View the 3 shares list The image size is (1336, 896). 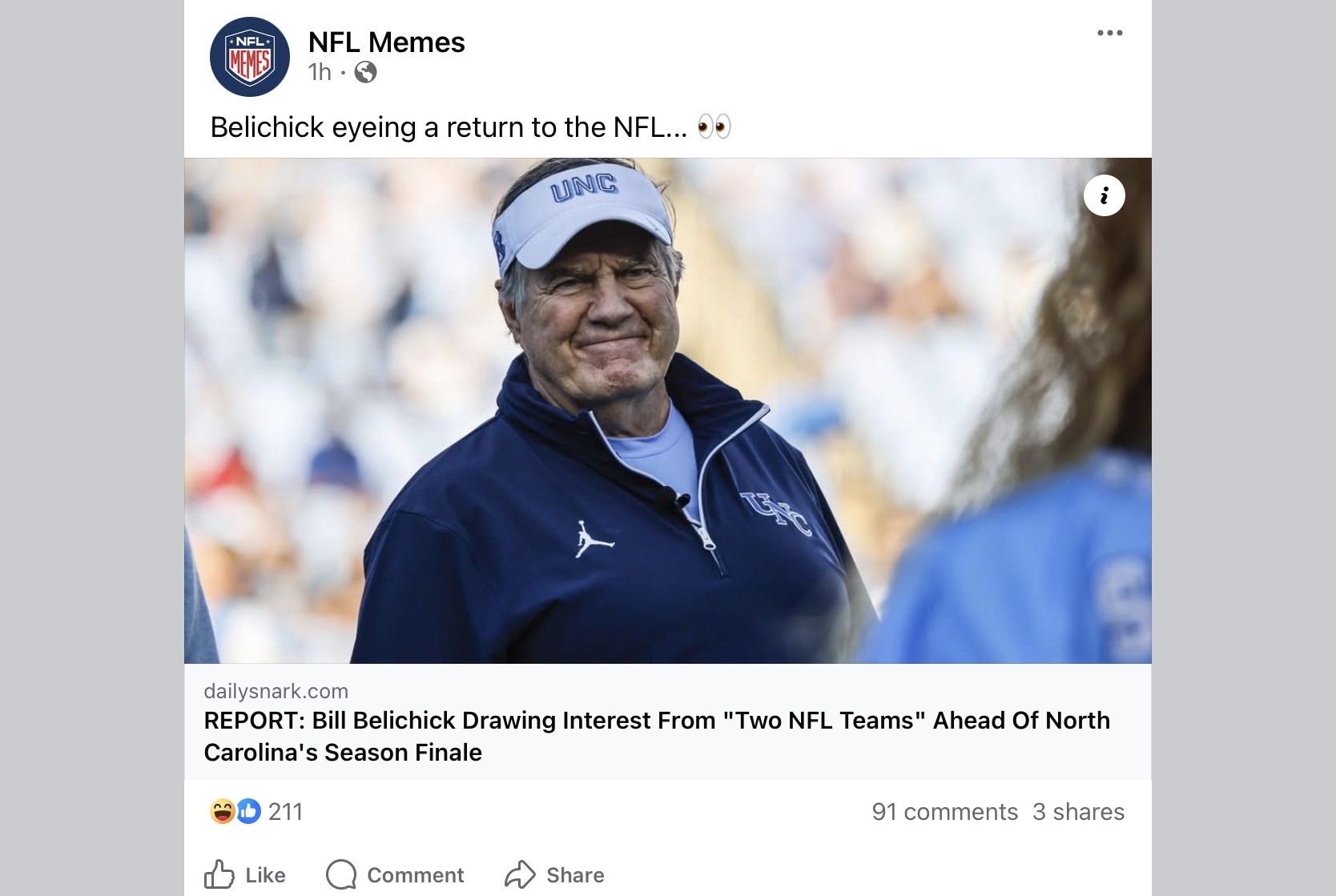tap(1078, 812)
